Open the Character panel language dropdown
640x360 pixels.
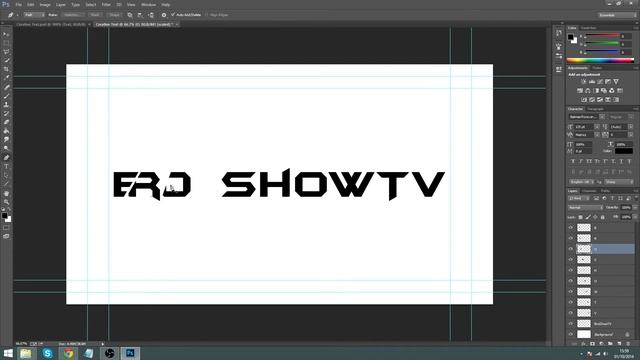pyautogui.click(x=582, y=182)
